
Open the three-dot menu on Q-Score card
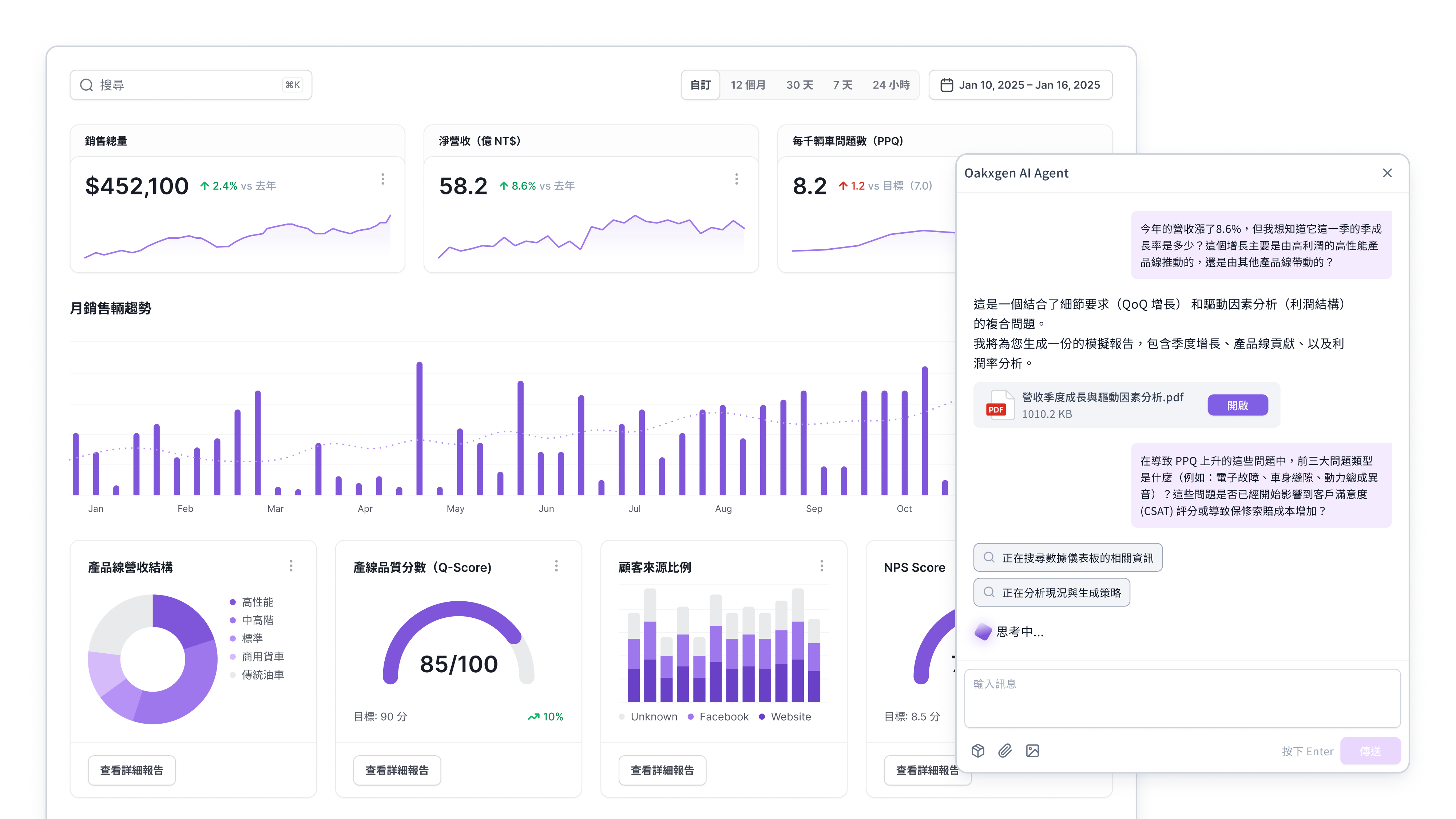point(556,565)
